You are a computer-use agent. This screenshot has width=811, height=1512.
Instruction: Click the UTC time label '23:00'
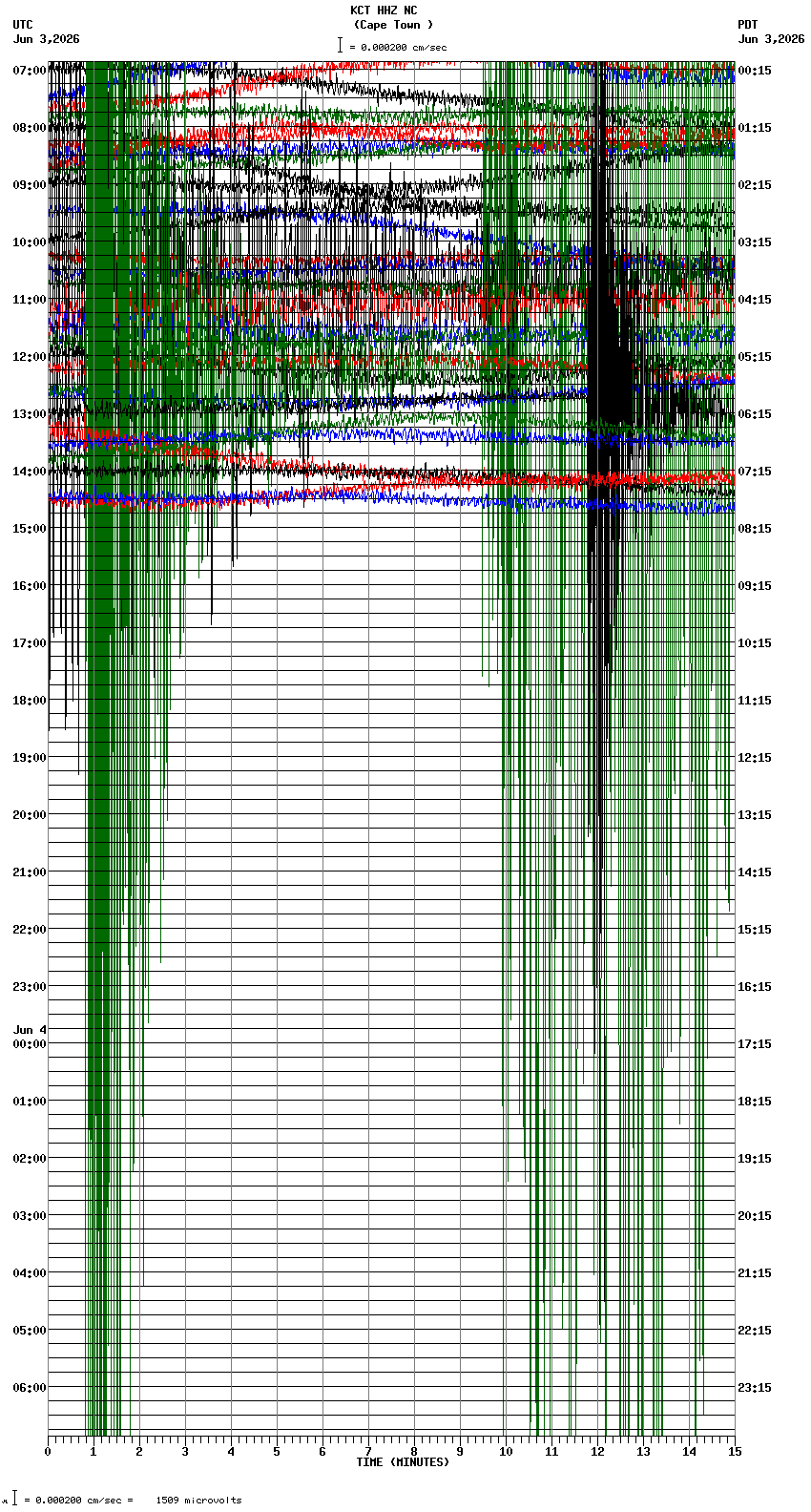point(30,987)
